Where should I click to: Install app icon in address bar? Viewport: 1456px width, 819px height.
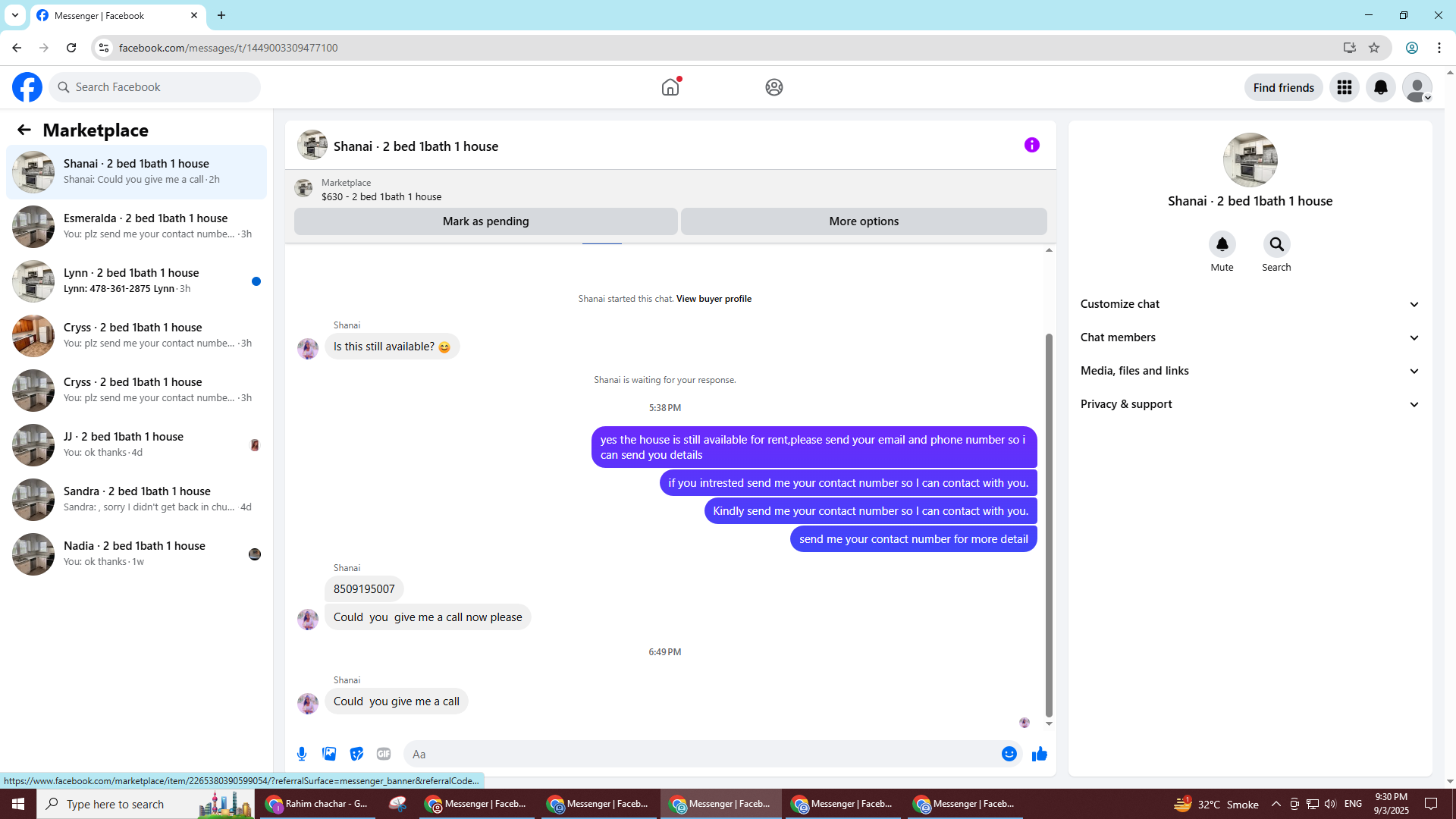point(1350,48)
